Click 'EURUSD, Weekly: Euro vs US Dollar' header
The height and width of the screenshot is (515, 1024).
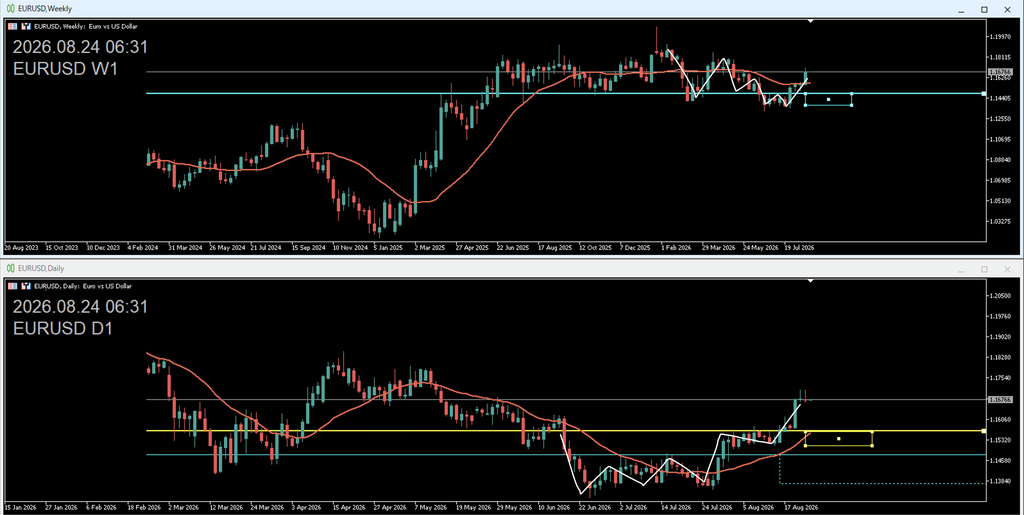pyautogui.click(x=86, y=26)
